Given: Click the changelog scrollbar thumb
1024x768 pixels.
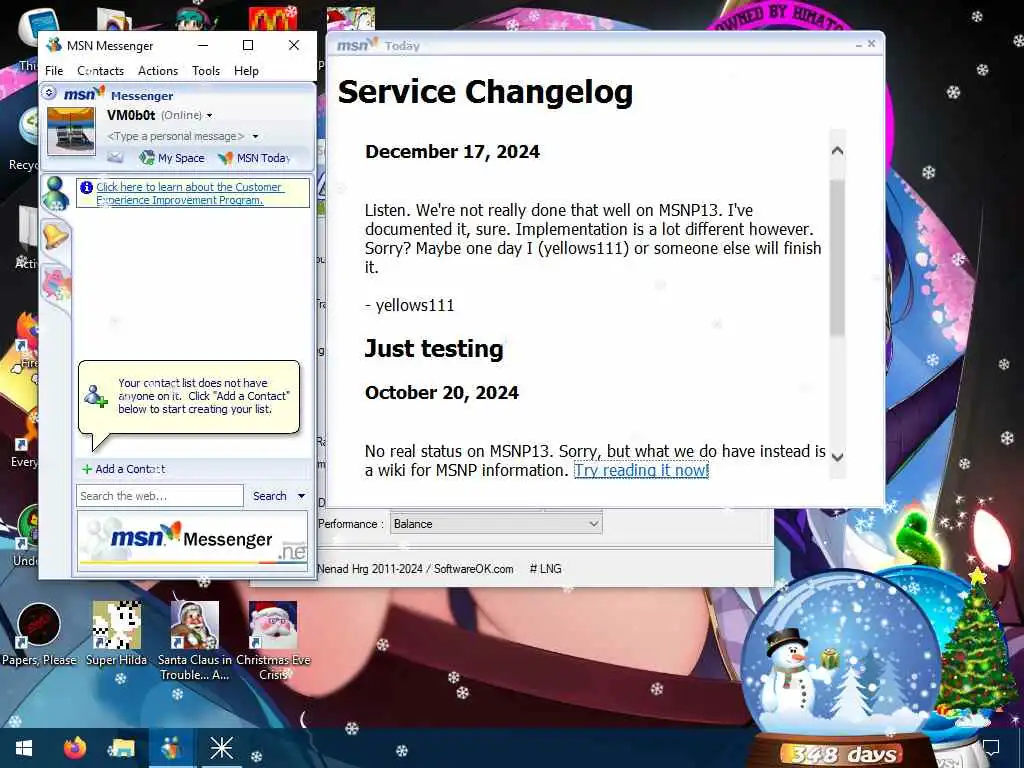Looking at the screenshot, I should [x=837, y=258].
